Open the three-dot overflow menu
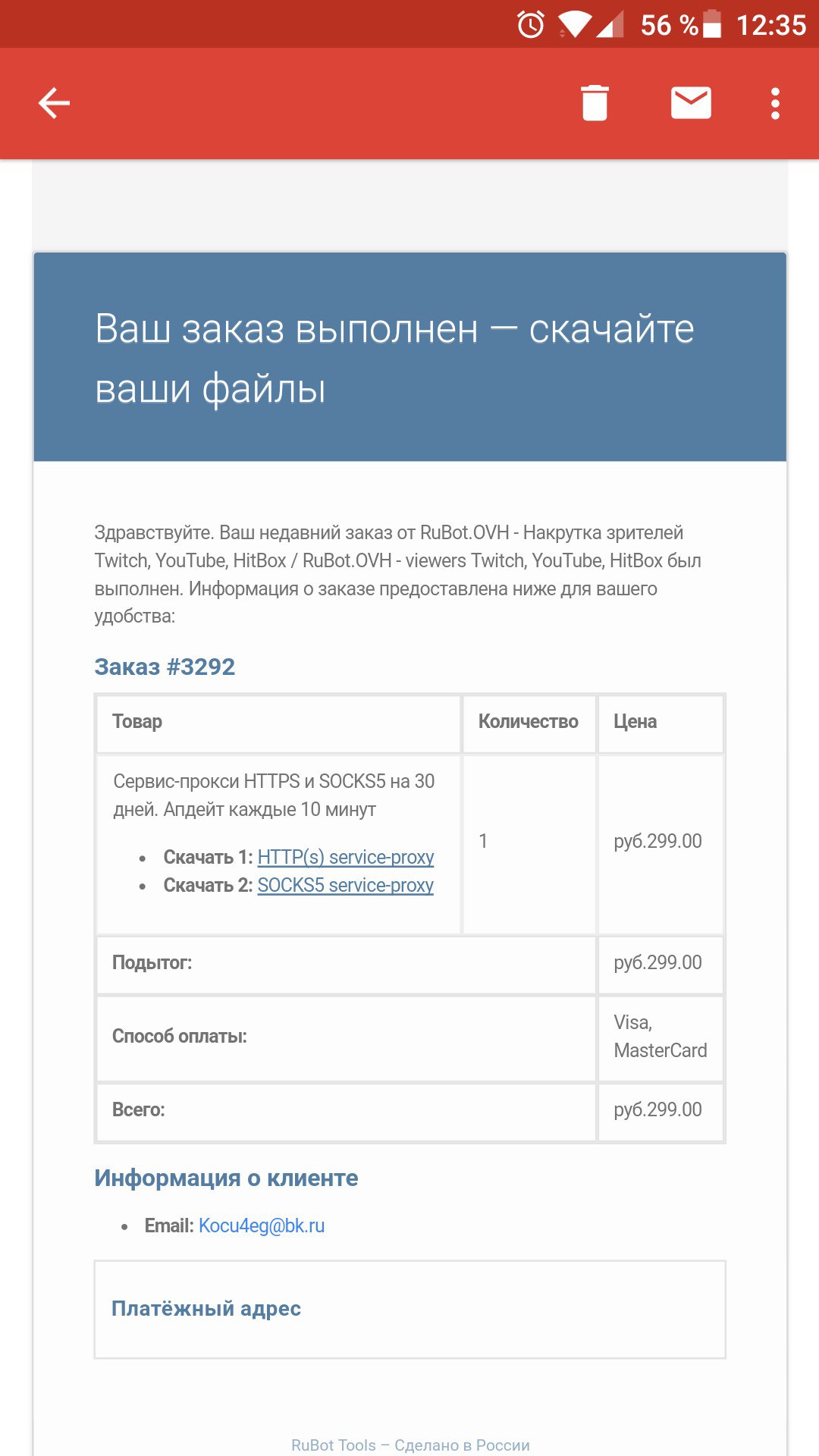819x1456 pixels. point(775,103)
